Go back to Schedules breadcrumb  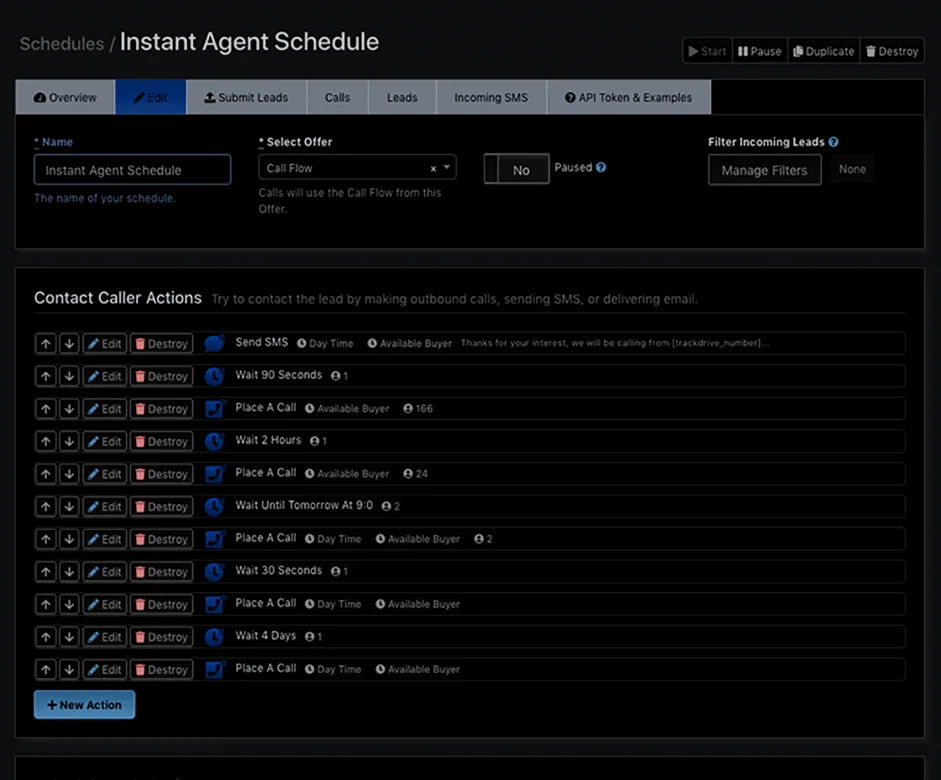coord(62,44)
